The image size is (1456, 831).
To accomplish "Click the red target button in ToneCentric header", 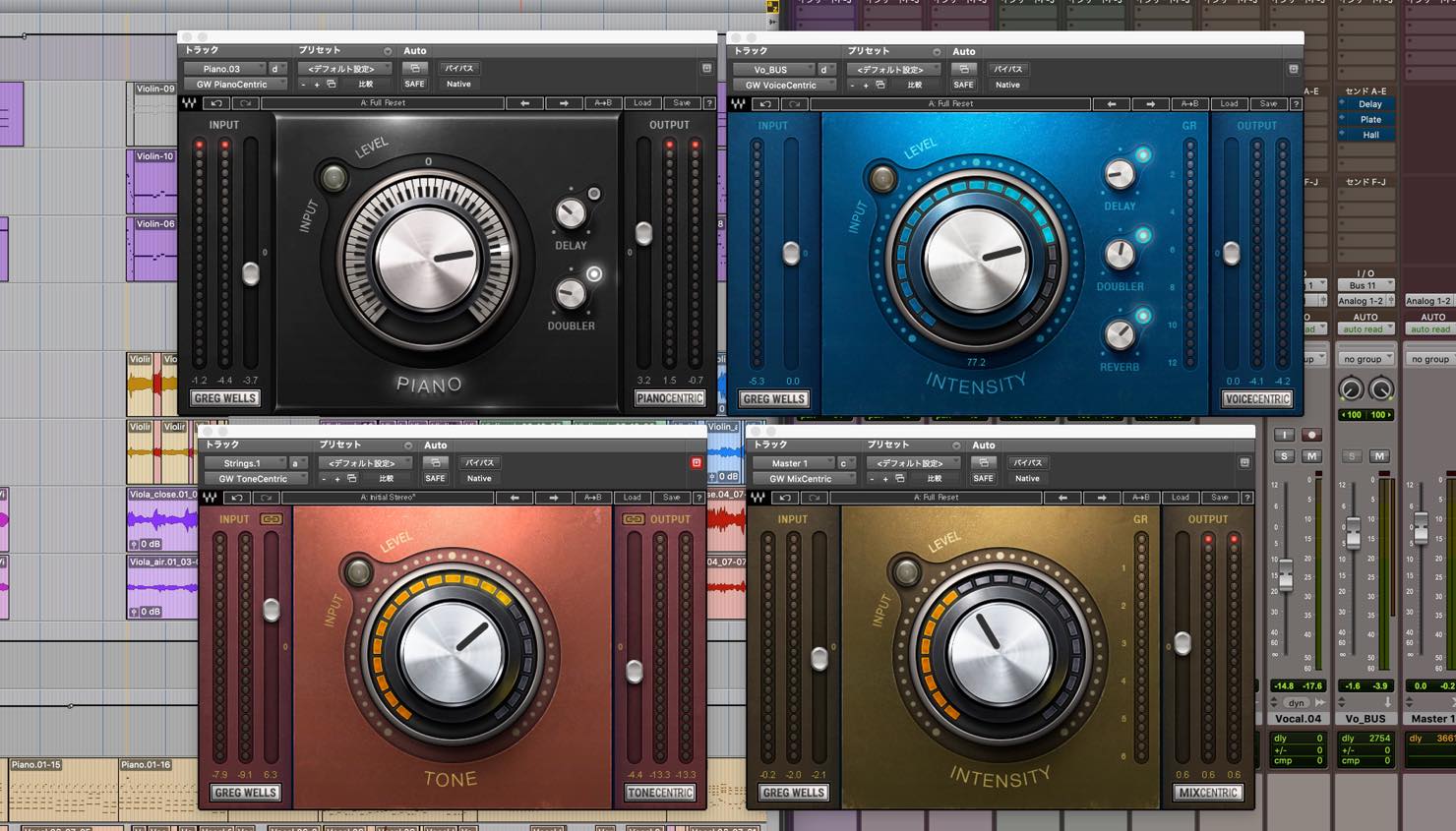I will (696, 462).
